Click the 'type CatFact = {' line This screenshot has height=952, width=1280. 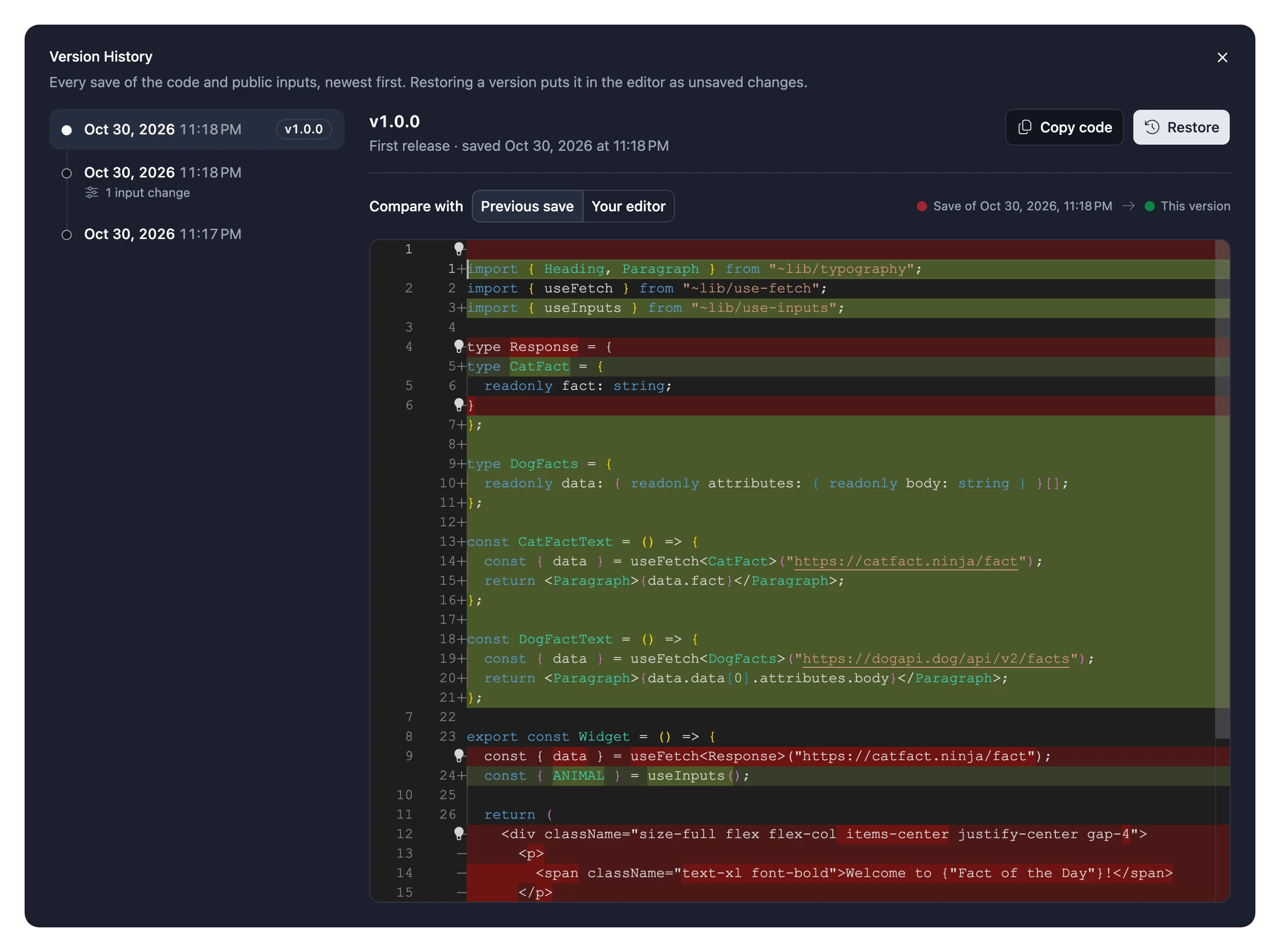535,367
